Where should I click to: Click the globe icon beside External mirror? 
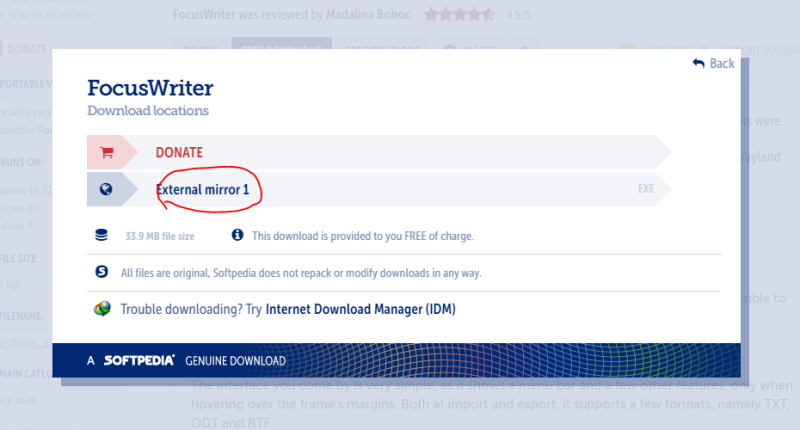pos(106,189)
